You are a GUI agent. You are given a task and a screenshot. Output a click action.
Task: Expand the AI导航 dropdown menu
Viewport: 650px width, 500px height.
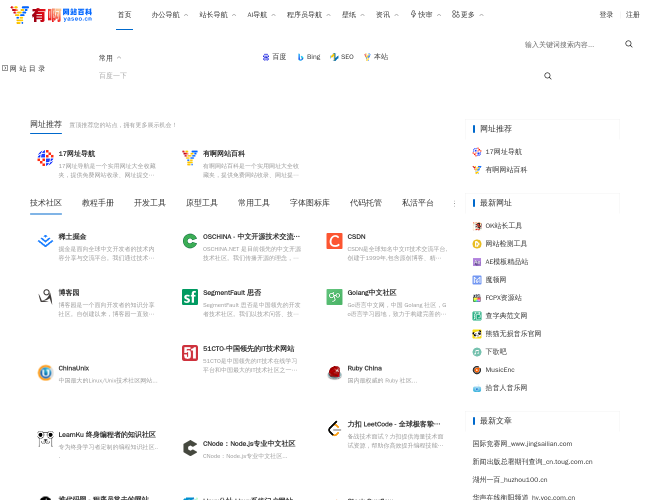pyautogui.click(x=261, y=15)
